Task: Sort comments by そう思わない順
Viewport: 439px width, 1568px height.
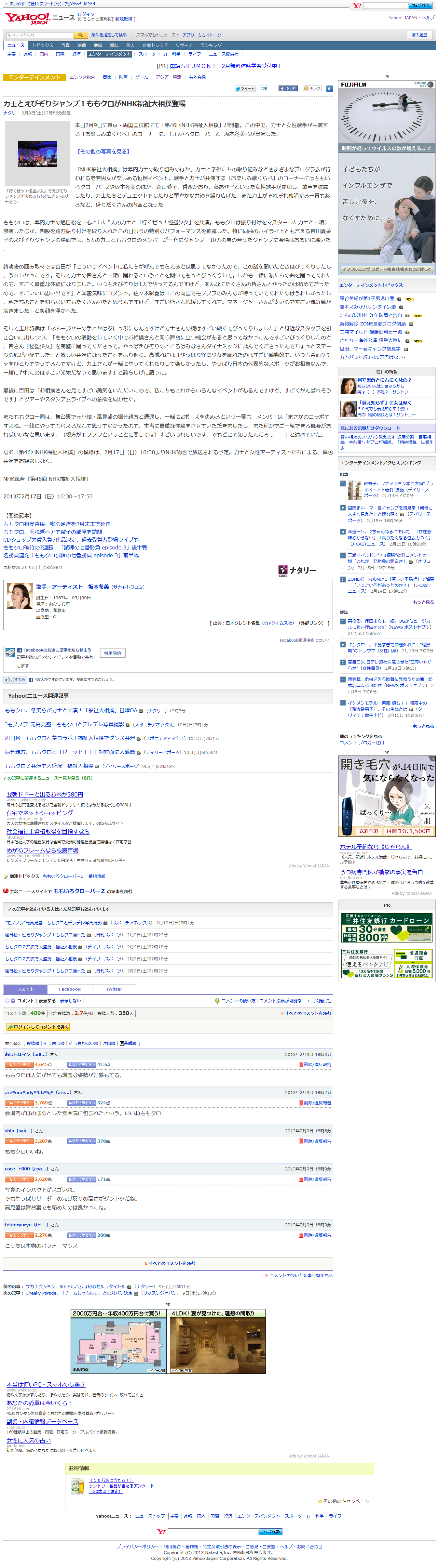Action: click(83, 1043)
